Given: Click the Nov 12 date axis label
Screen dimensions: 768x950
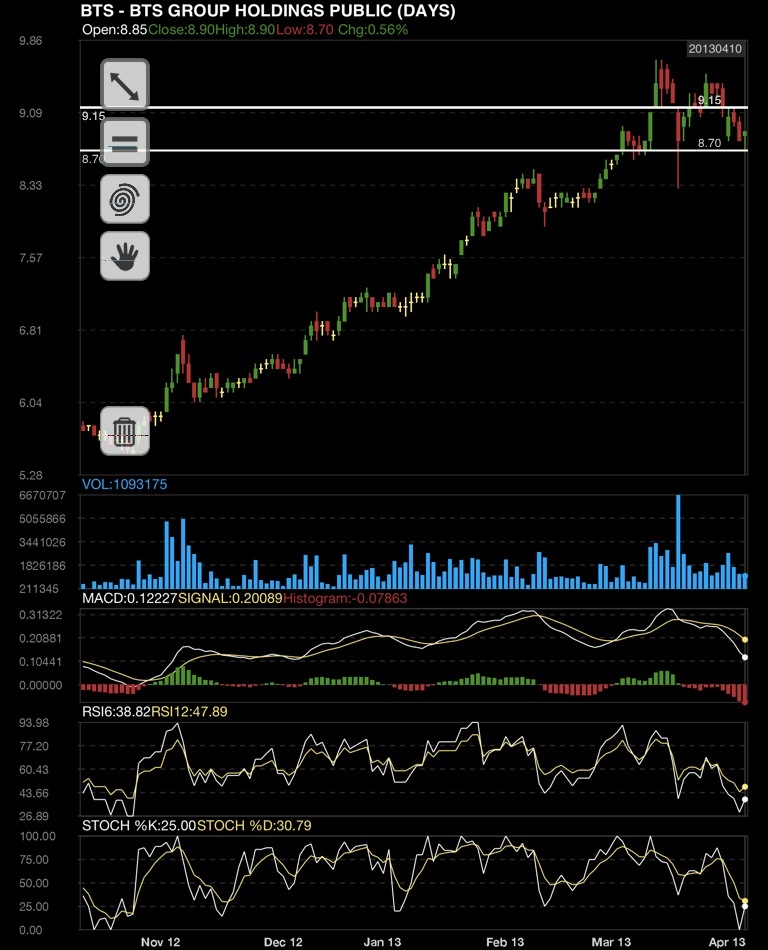Looking at the screenshot, I should (x=161, y=942).
